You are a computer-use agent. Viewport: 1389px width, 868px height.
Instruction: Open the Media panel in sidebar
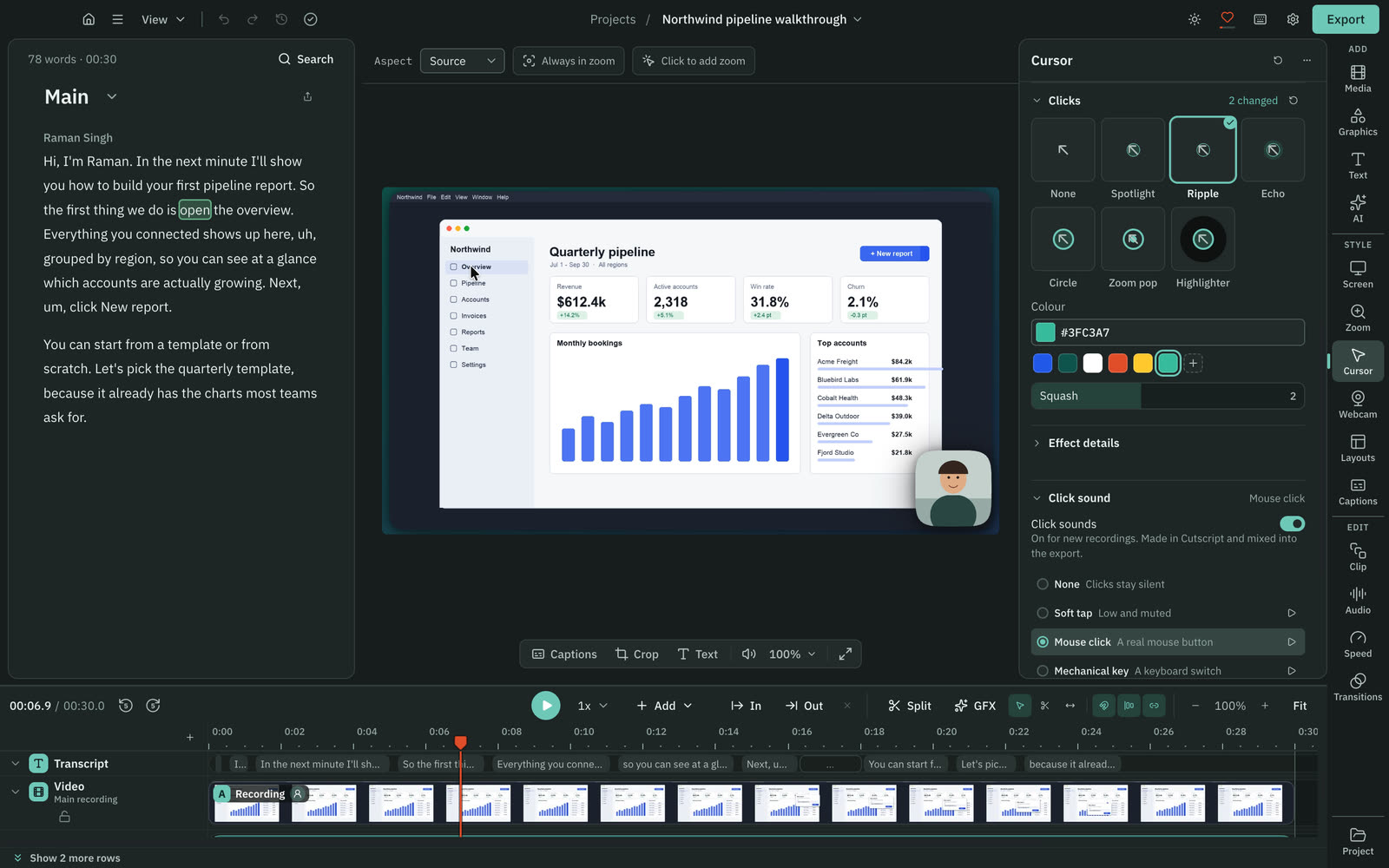tap(1358, 78)
